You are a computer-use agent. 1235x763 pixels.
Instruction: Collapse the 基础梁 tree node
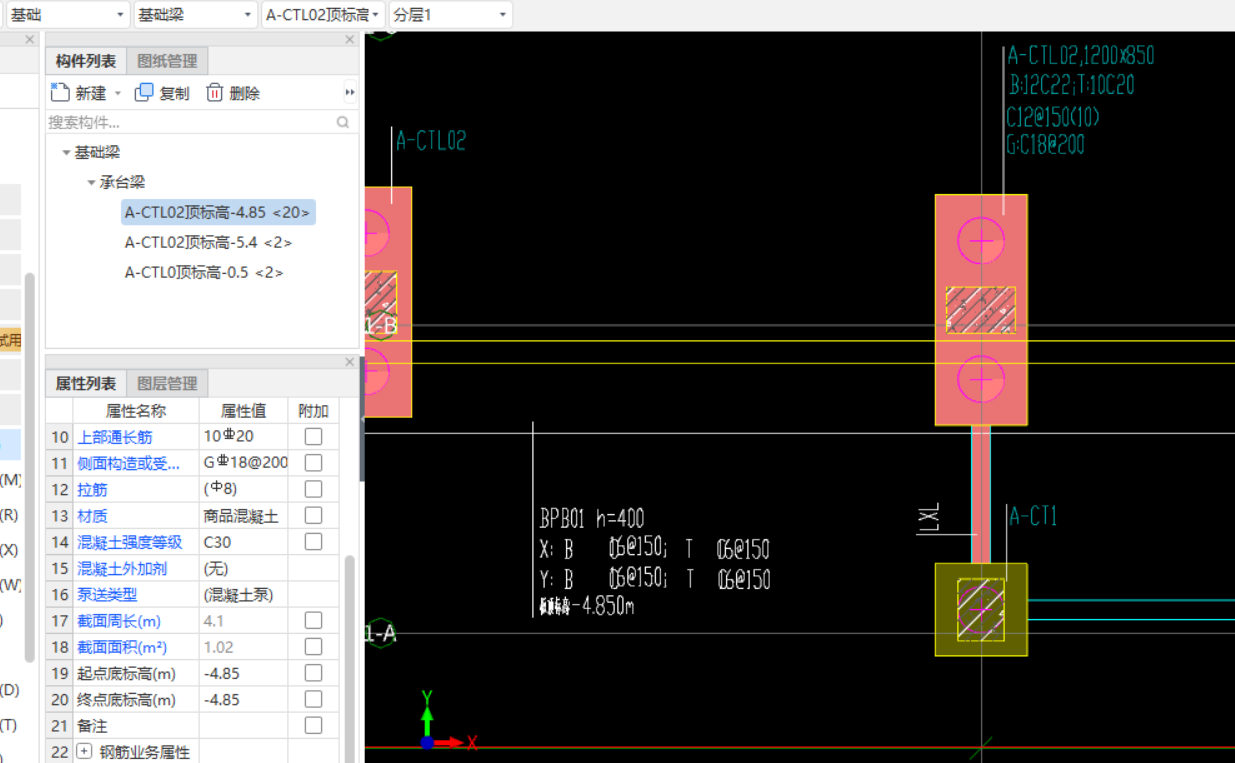(67, 153)
